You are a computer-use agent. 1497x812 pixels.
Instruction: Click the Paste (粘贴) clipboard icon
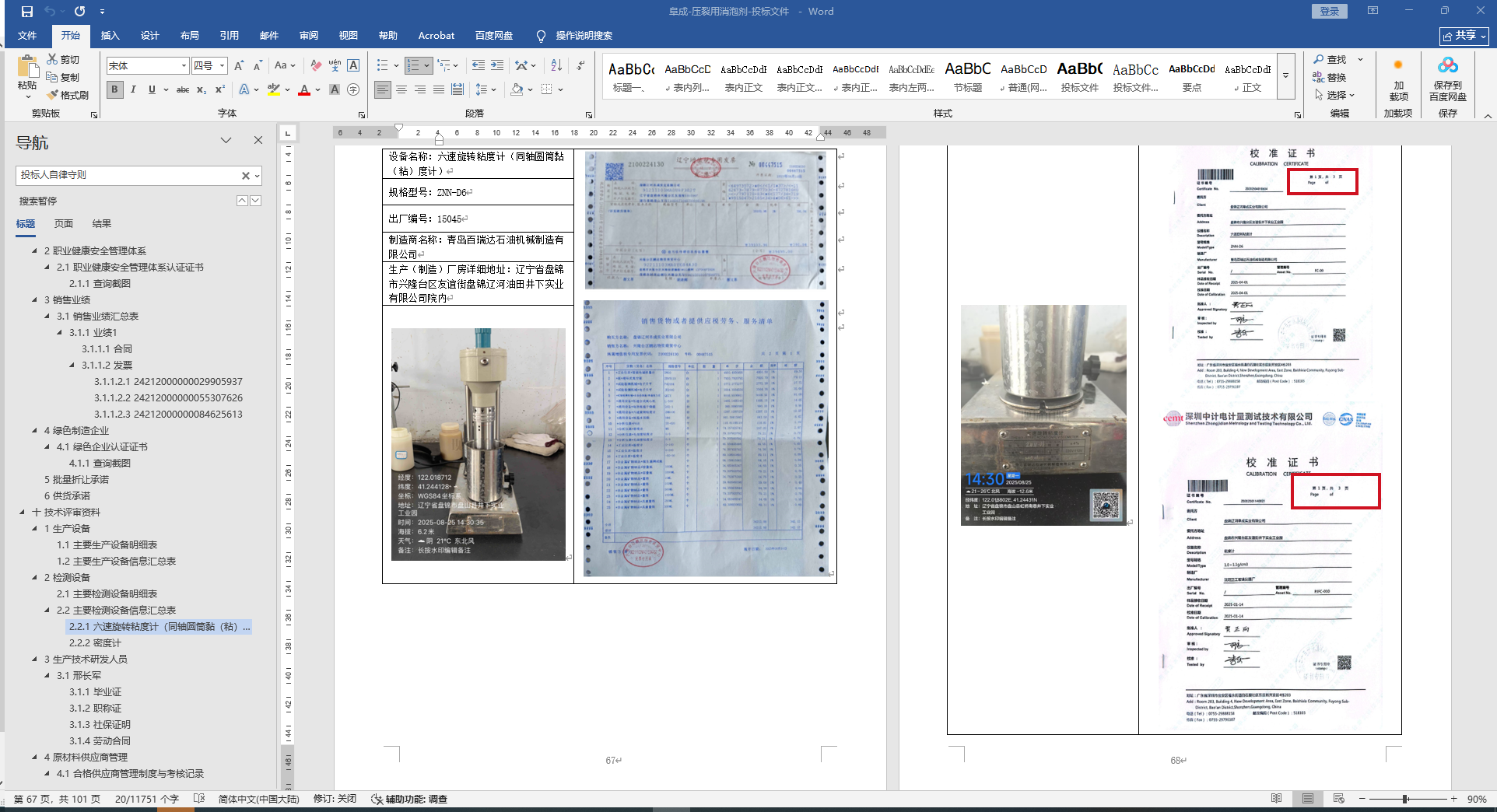click(x=27, y=68)
